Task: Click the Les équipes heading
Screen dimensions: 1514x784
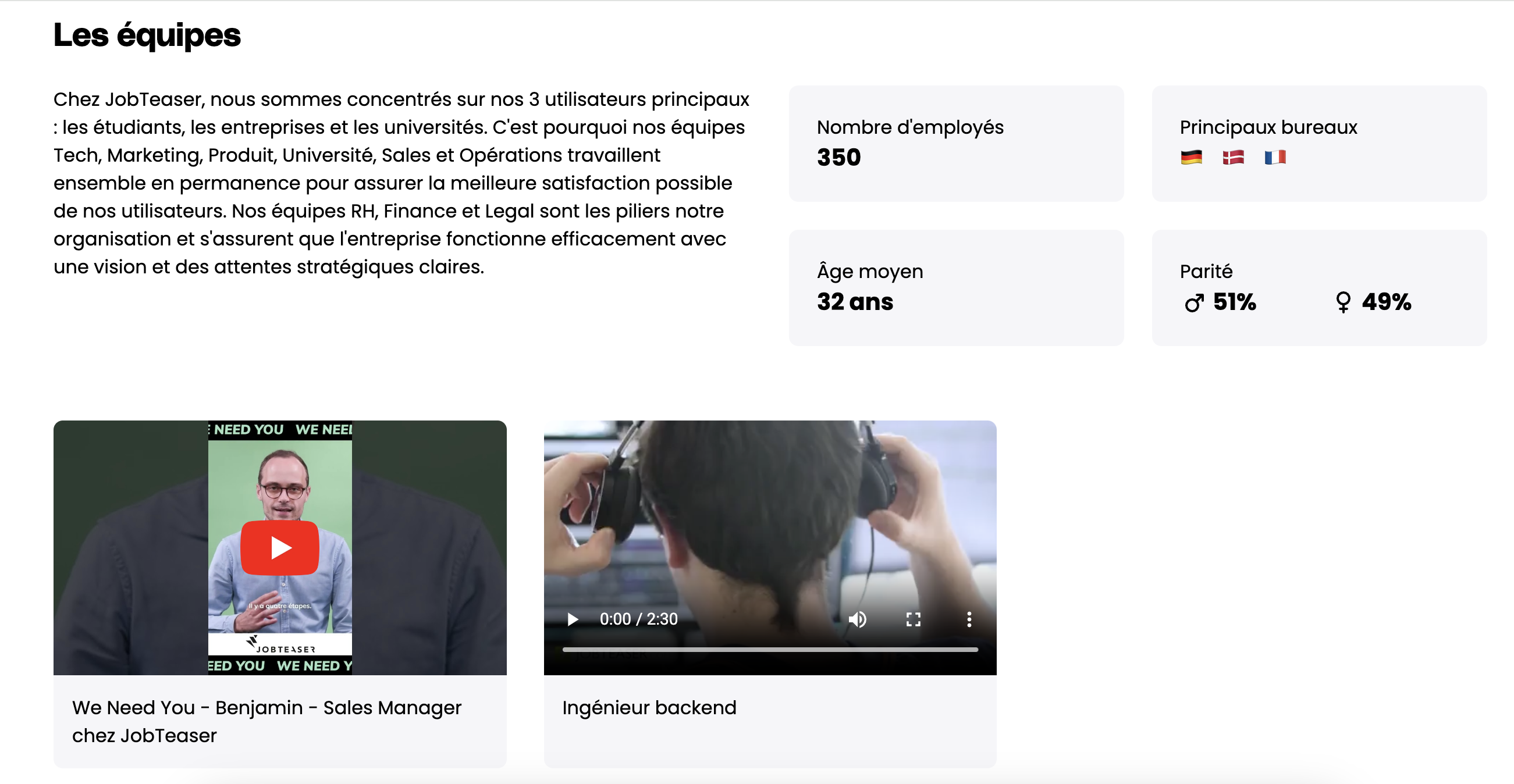Action: (x=147, y=35)
